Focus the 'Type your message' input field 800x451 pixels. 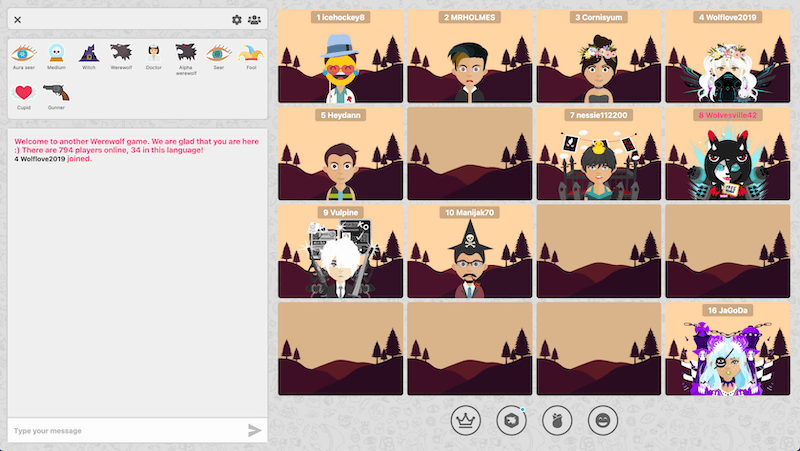[125, 430]
